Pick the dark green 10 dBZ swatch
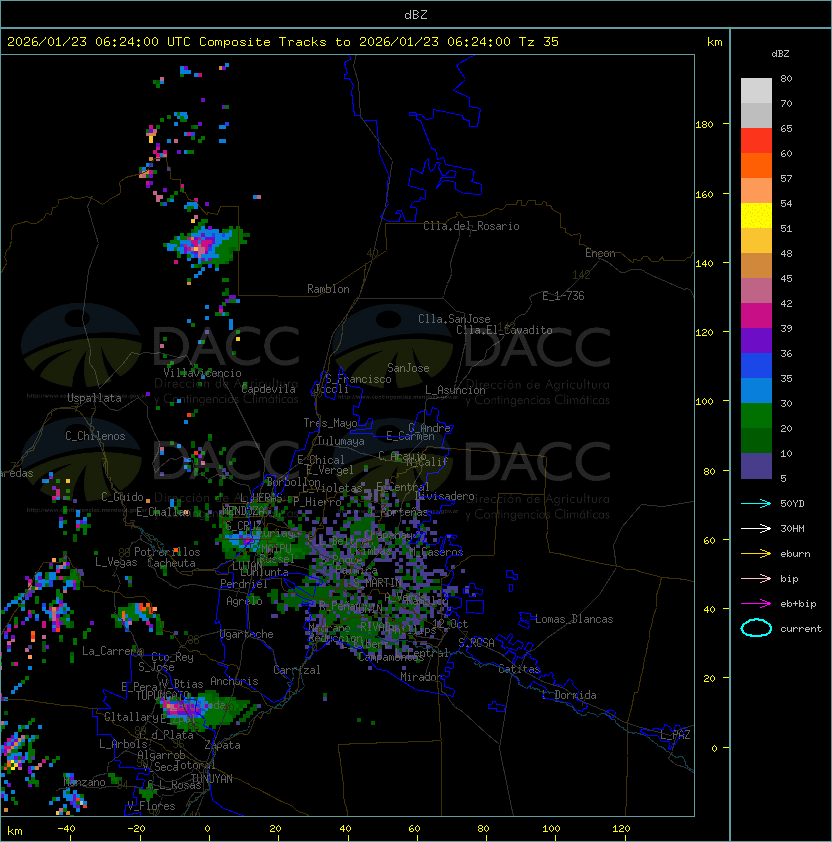This screenshot has width=832, height=842. (x=756, y=441)
